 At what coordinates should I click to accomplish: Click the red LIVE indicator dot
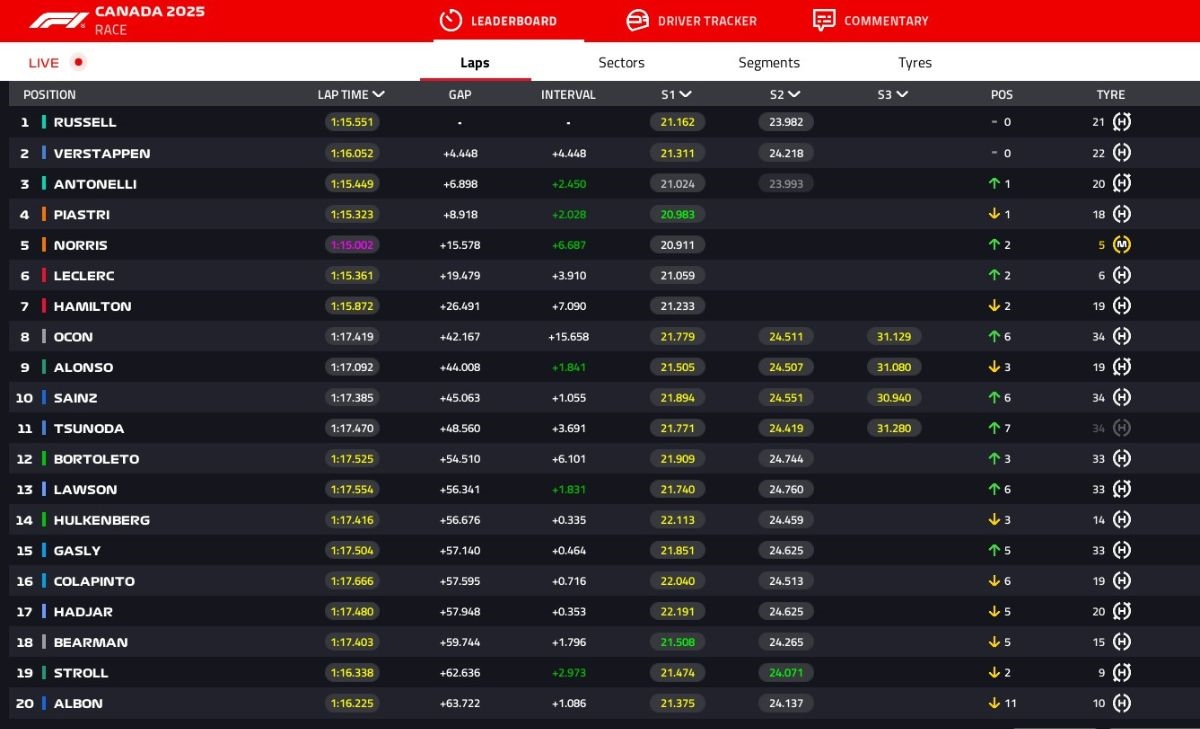tap(79, 62)
